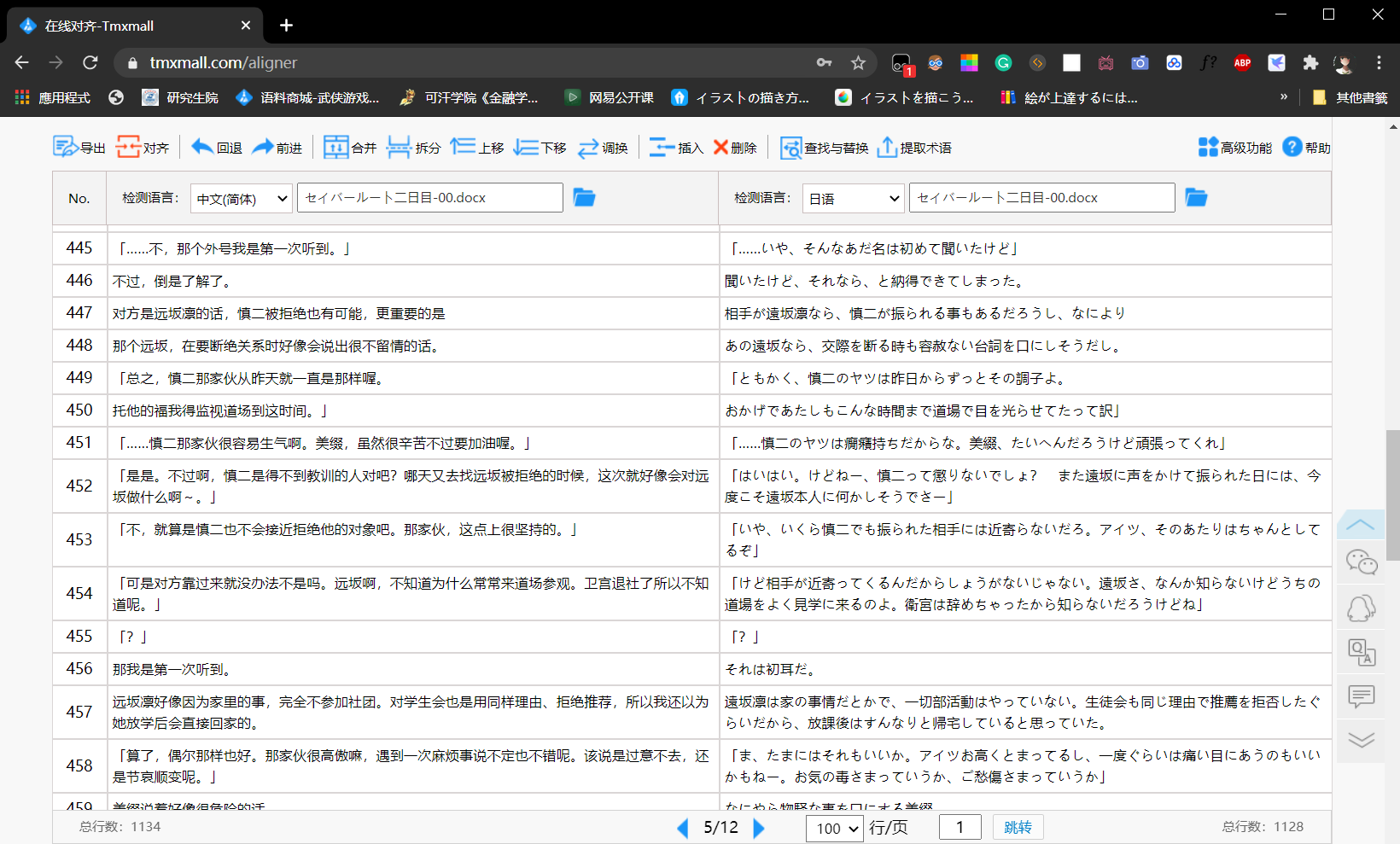
Task: Click the source file name field
Action: [430, 198]
